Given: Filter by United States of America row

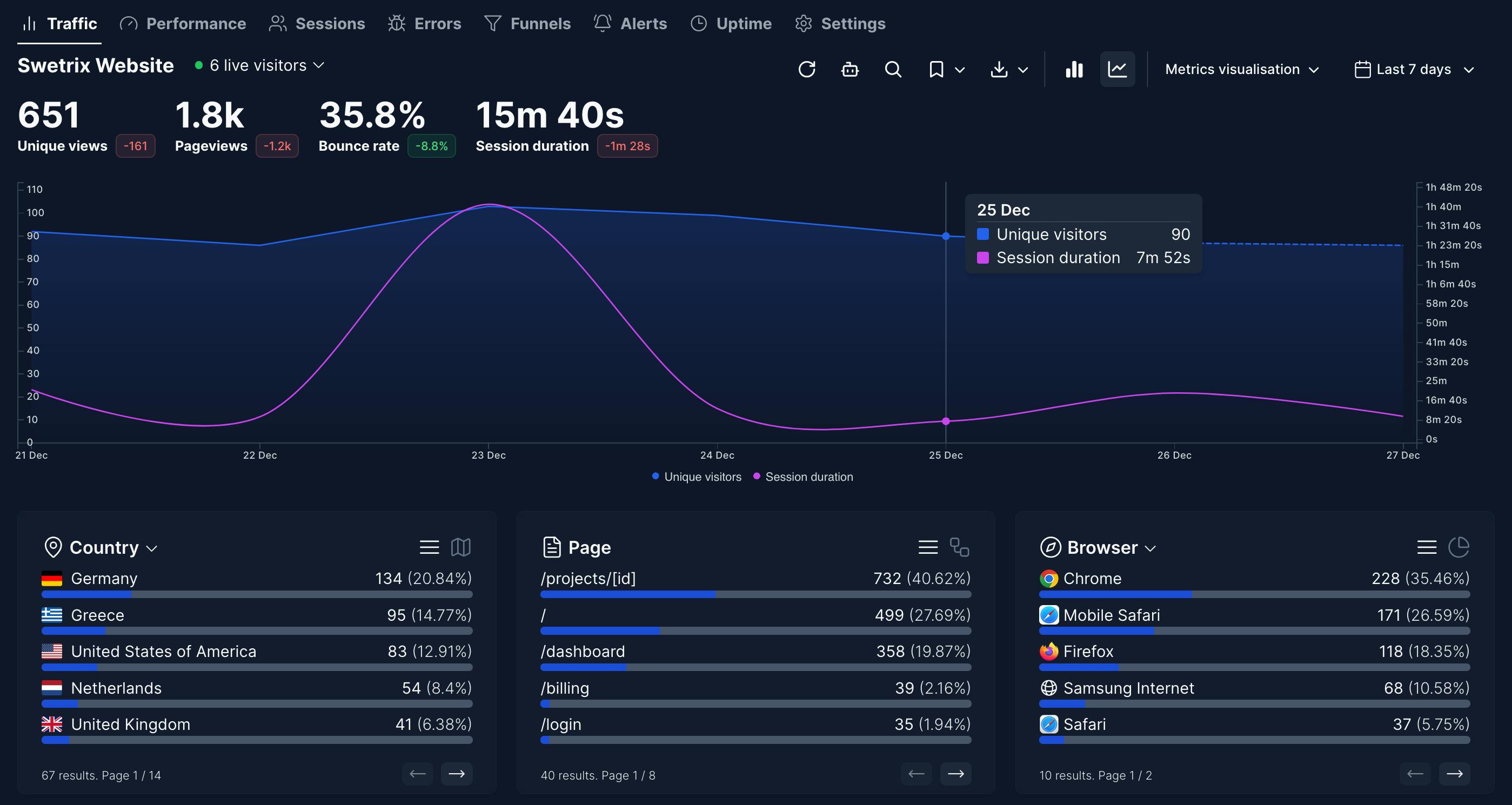Looking at the screenshot, I should click(x=257, y=656).
